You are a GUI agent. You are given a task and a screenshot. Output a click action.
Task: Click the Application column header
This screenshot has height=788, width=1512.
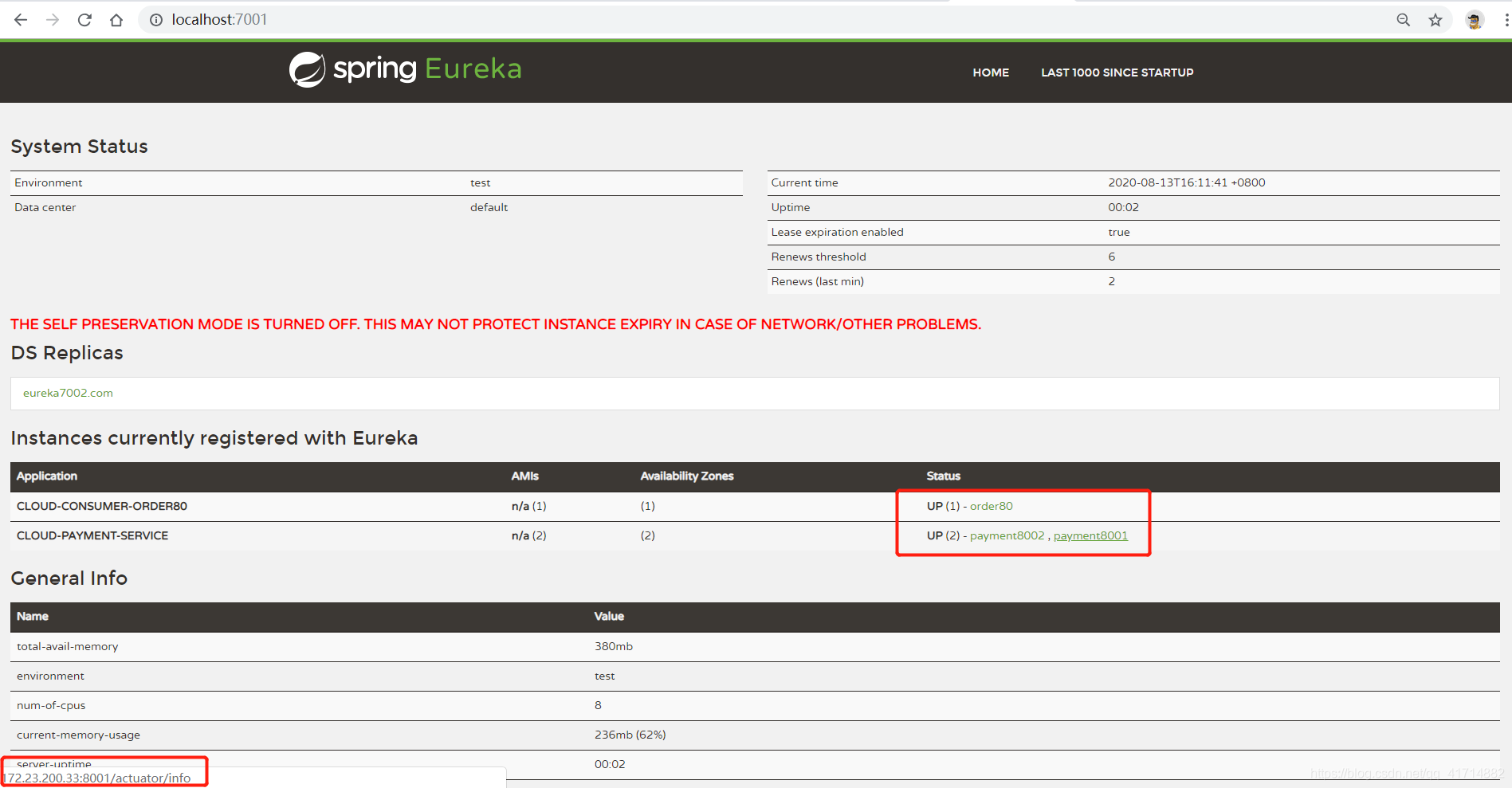coord(47,476)
